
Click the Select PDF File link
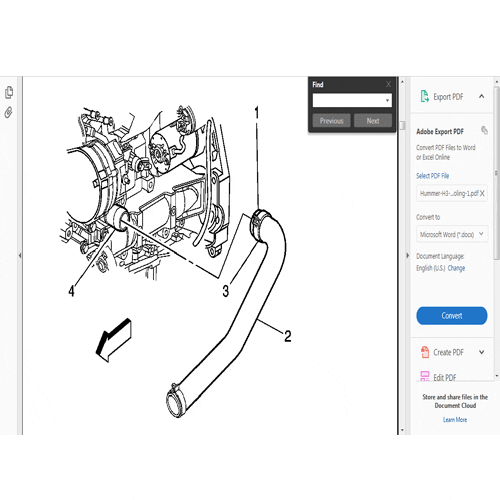coord(432,176)
